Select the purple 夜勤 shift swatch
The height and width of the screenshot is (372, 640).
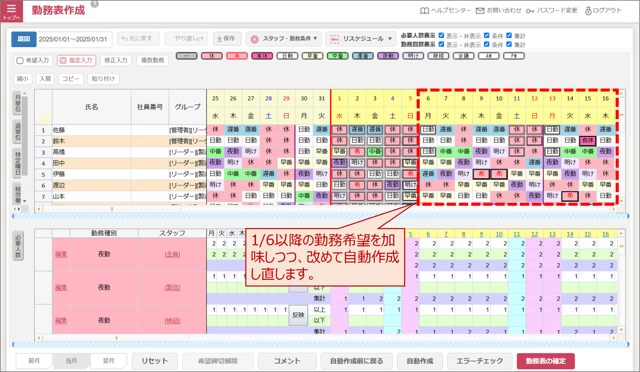(388, 56)
